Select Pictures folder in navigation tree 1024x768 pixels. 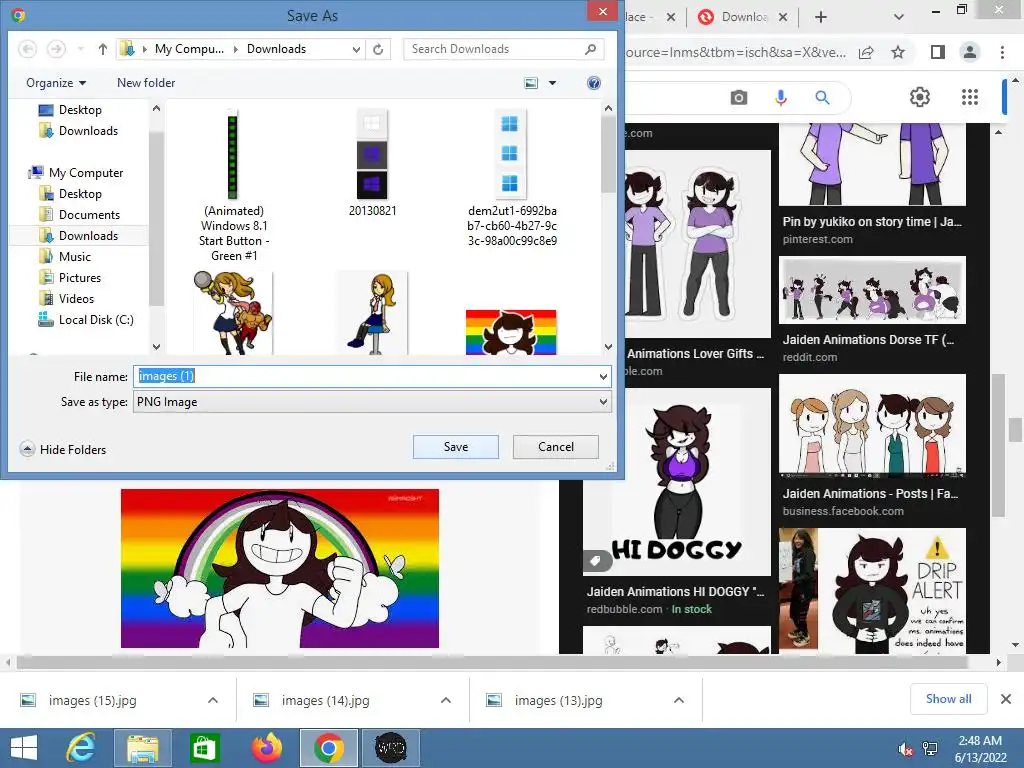(71, 278)
